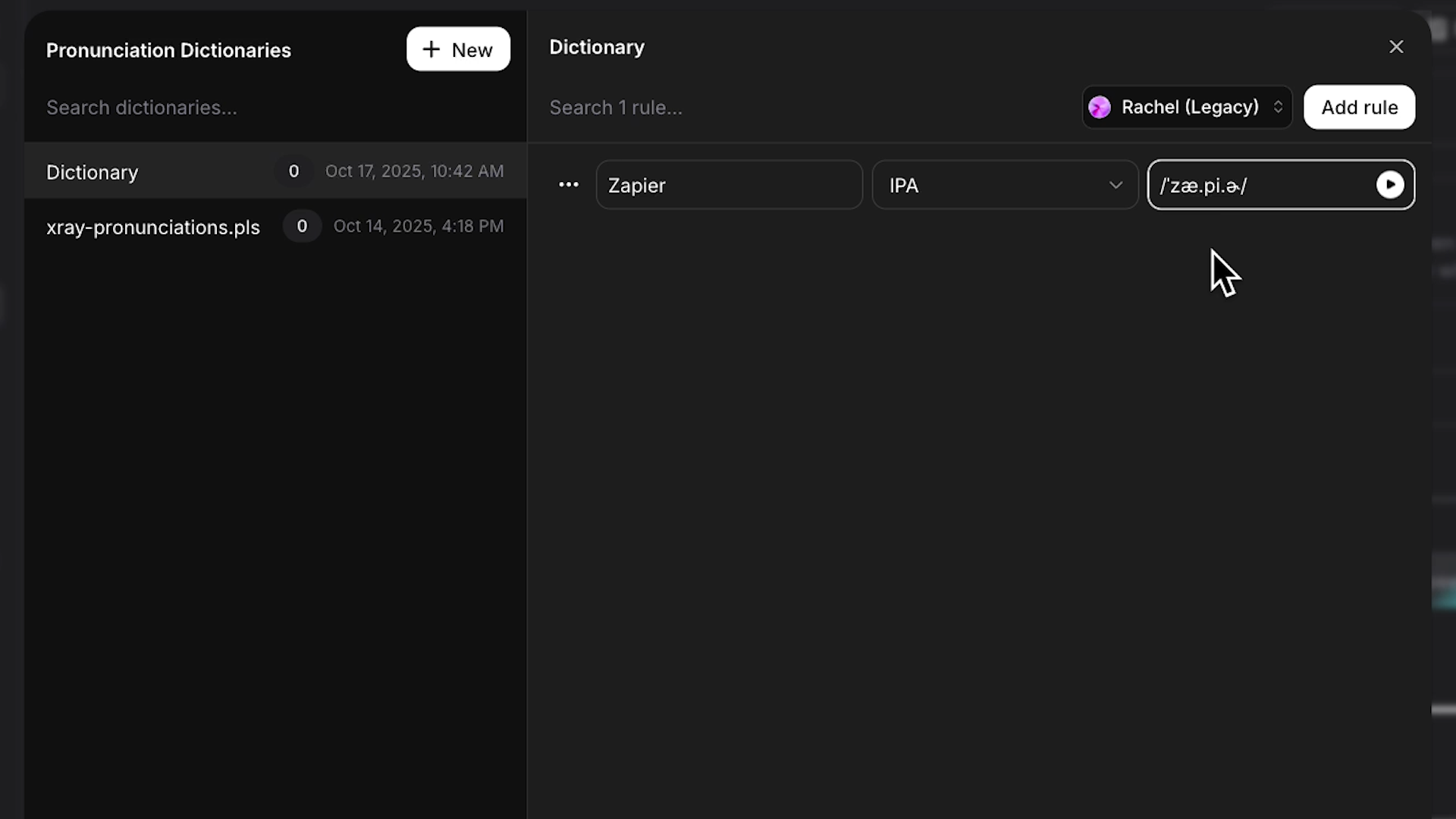
Task: Click the Search dictionaries field
Action: click(141, 107)
